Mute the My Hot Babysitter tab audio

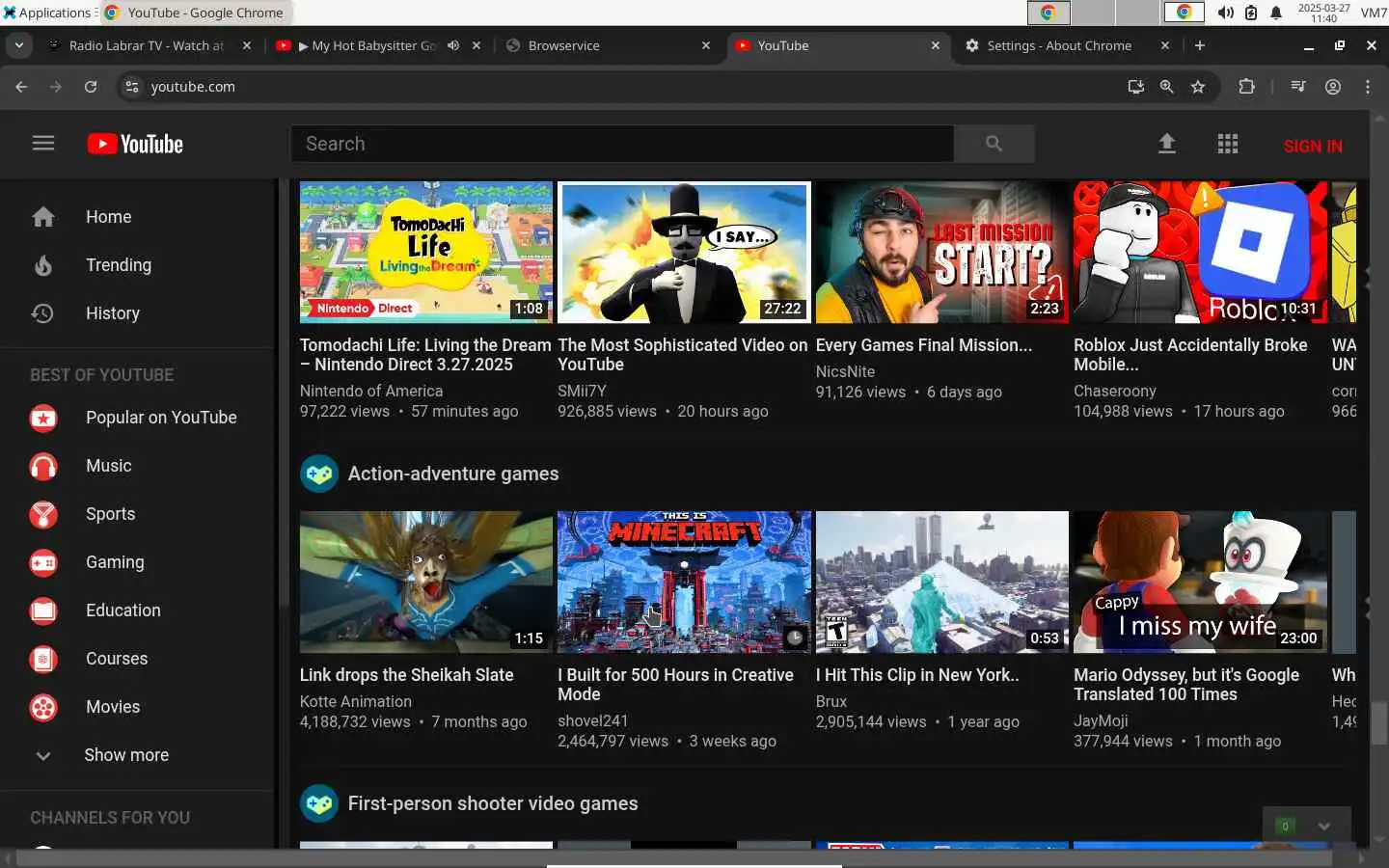coord(453,45)
